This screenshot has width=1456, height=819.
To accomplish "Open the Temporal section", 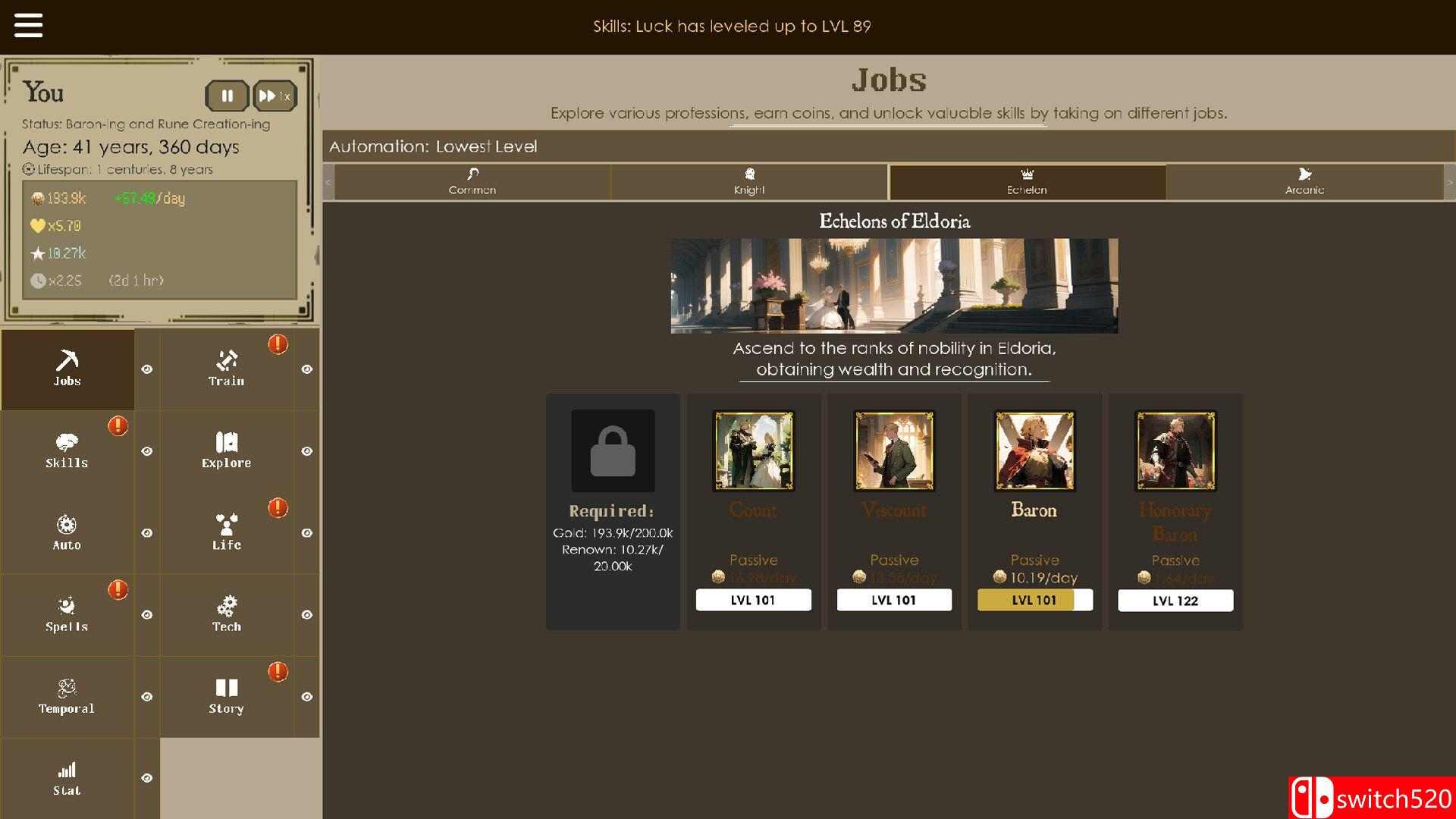I will tap(67, 696).
